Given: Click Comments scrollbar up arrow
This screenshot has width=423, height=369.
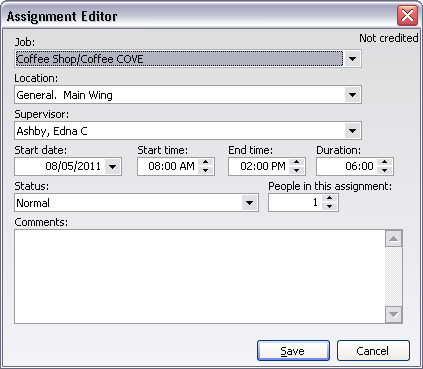Looking at the screenshot, I should (394, 239).
